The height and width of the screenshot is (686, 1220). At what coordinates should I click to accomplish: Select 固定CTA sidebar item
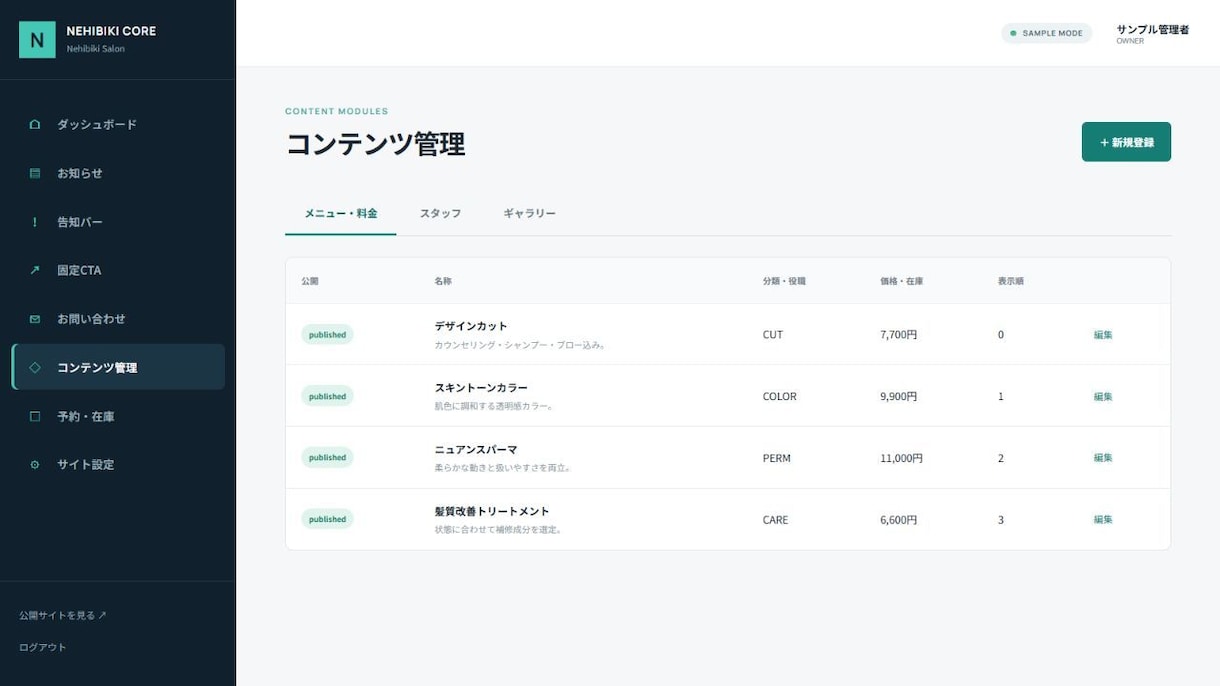(118, 270)
